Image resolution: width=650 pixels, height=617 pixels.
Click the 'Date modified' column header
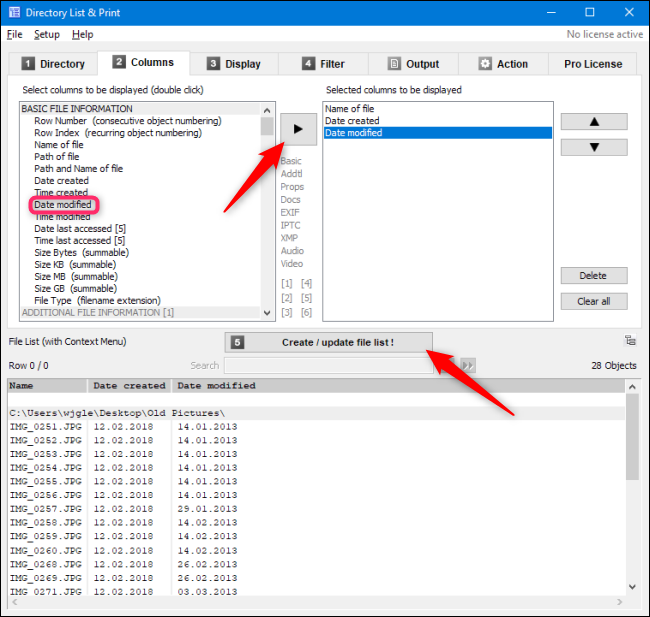pyautogui.click(x=216, y=386)
